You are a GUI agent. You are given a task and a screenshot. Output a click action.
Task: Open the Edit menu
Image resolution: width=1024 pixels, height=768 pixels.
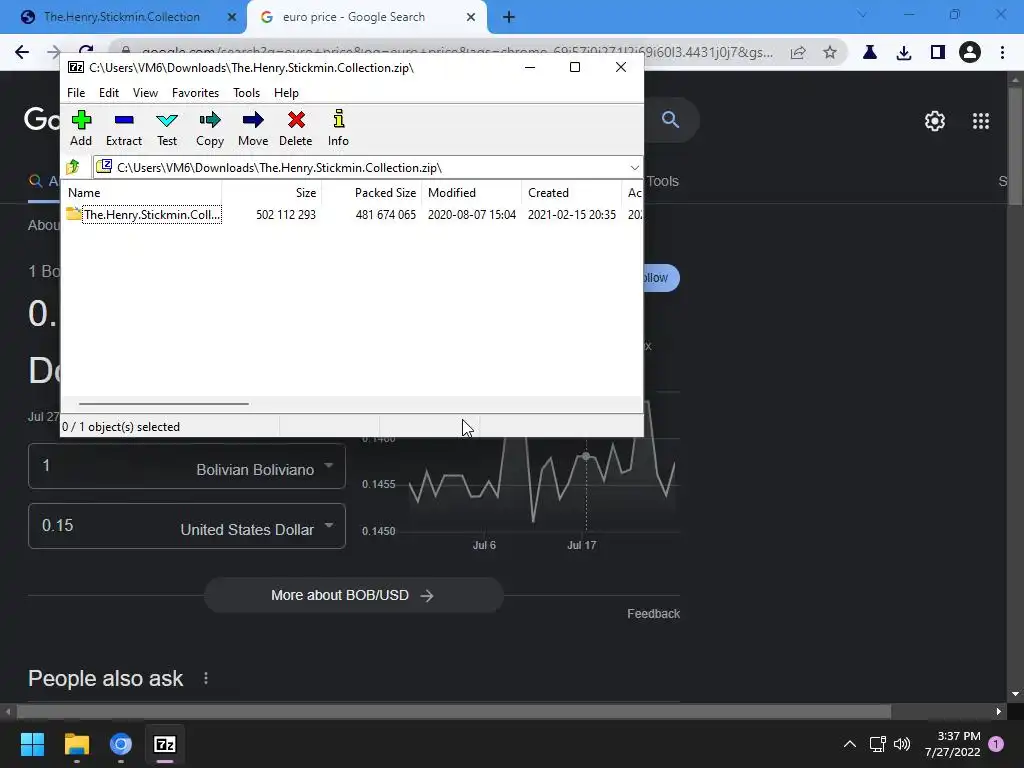108,93
